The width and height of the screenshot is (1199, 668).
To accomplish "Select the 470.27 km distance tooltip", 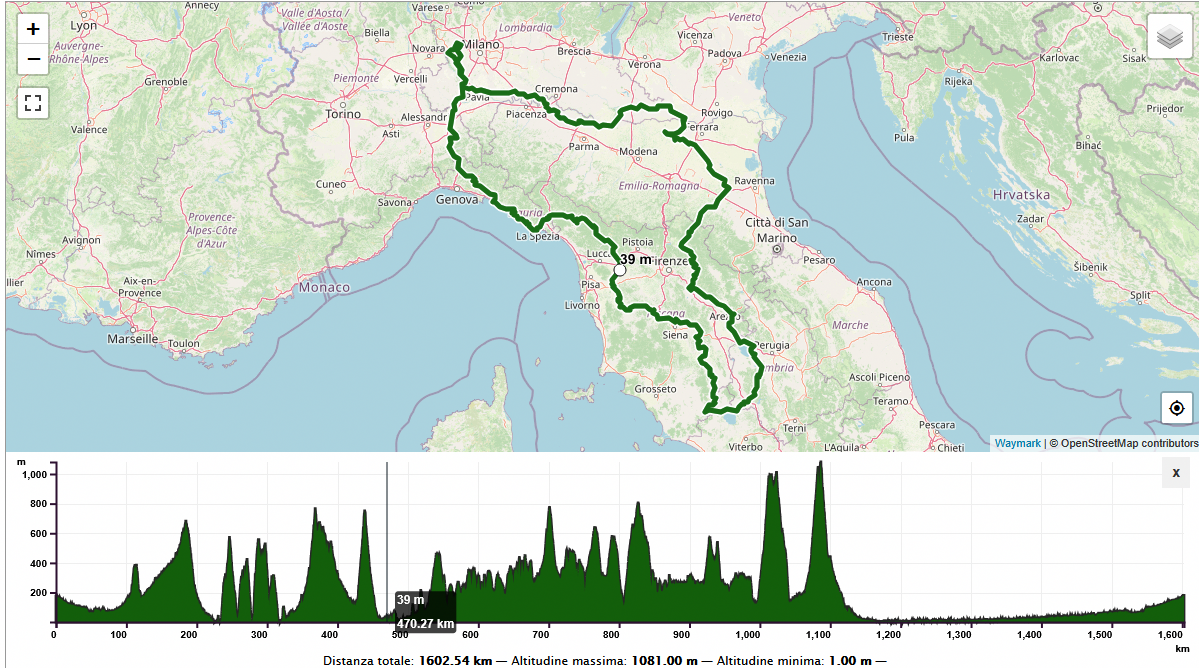I will click(425, 624).
